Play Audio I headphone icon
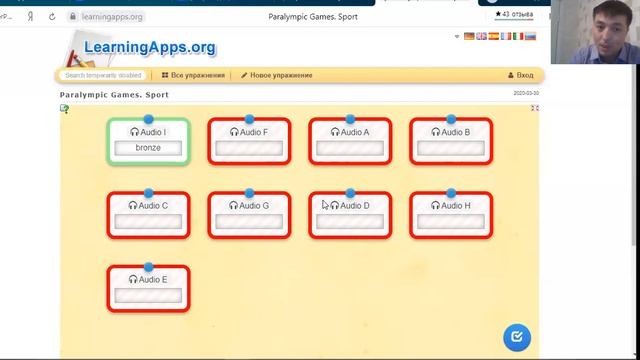This screenshot has width=640, height=360. (x=134, y=132)
